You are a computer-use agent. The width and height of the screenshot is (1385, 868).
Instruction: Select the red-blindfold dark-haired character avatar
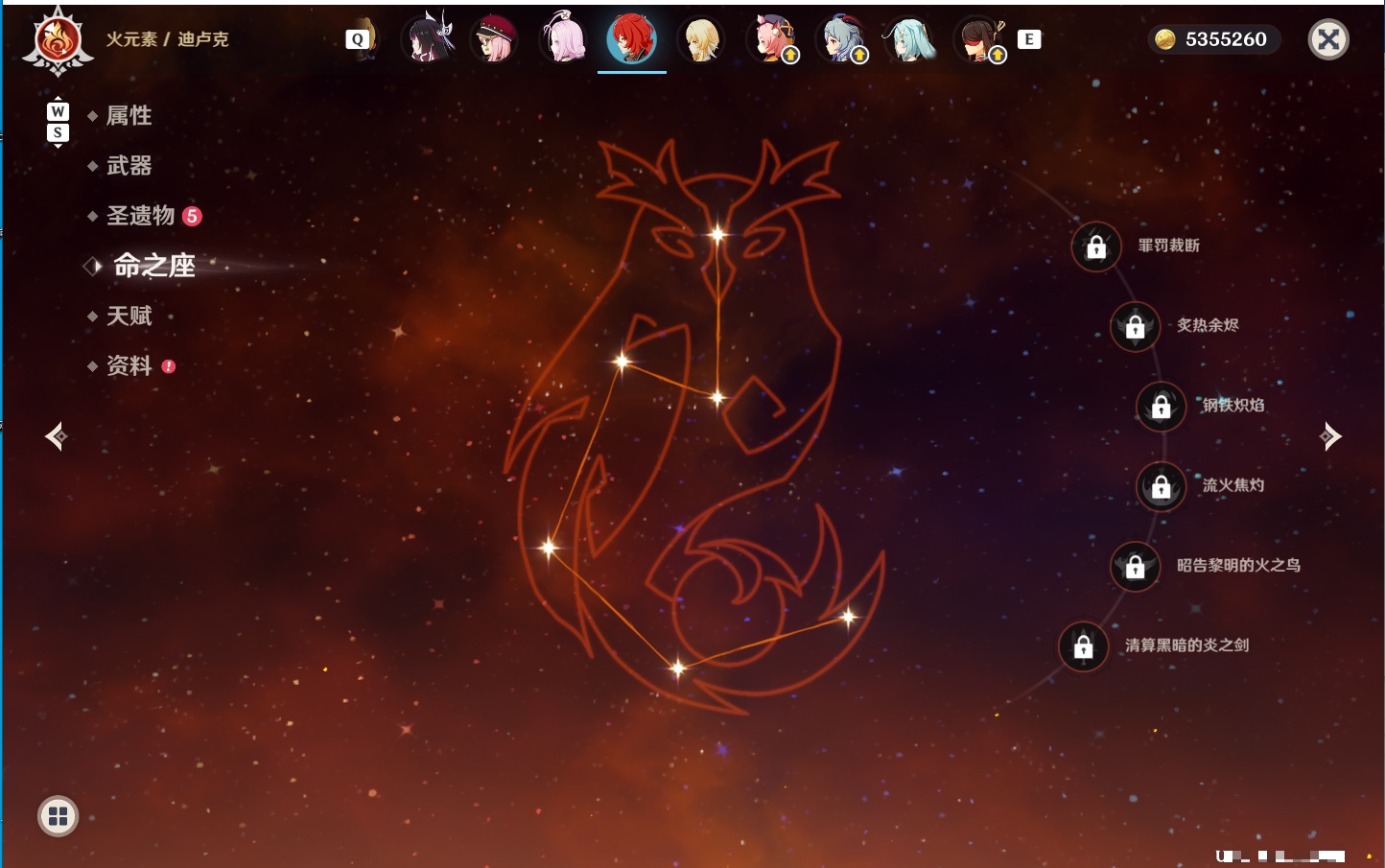click(x=978, y=39)
